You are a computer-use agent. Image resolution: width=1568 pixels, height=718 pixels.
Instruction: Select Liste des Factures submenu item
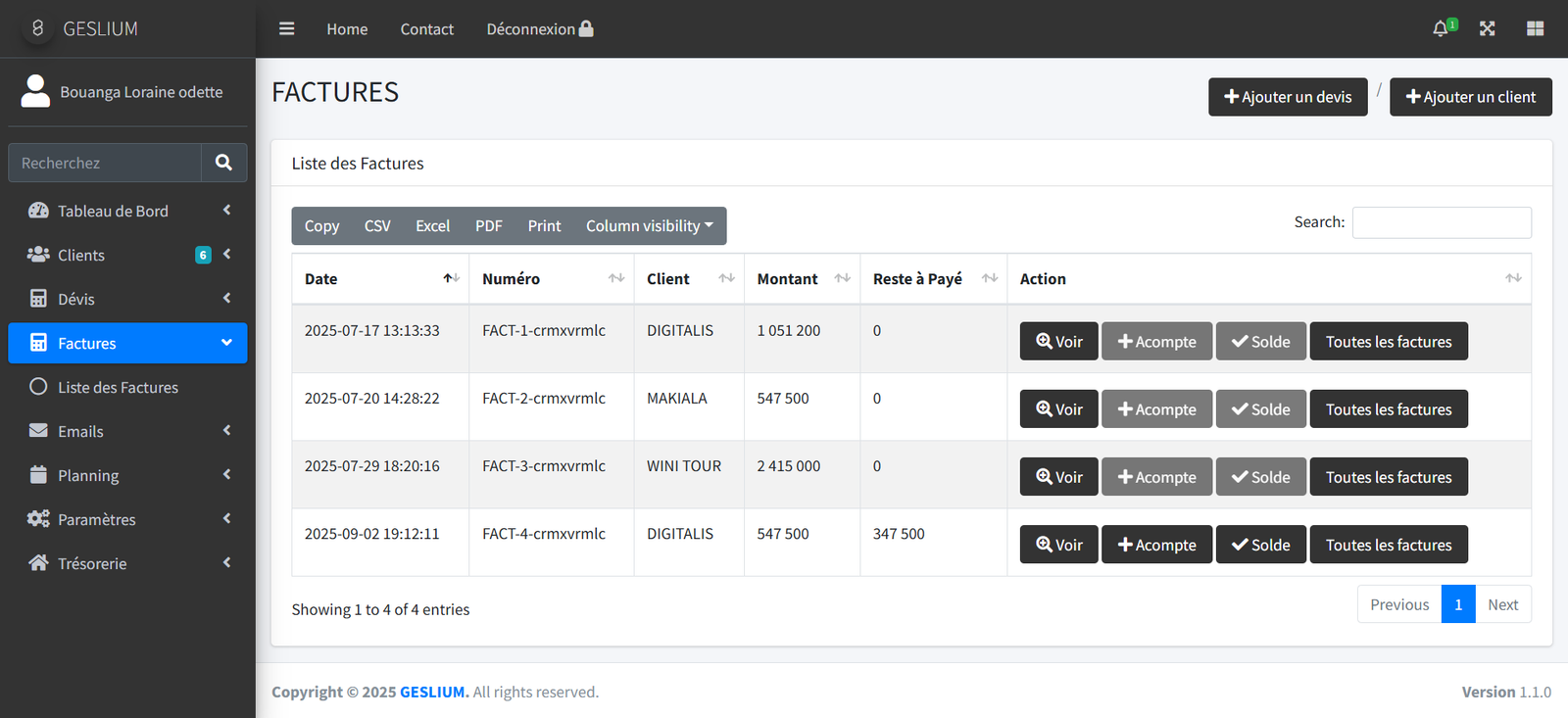pyautogui.click(x=118, y=387)
